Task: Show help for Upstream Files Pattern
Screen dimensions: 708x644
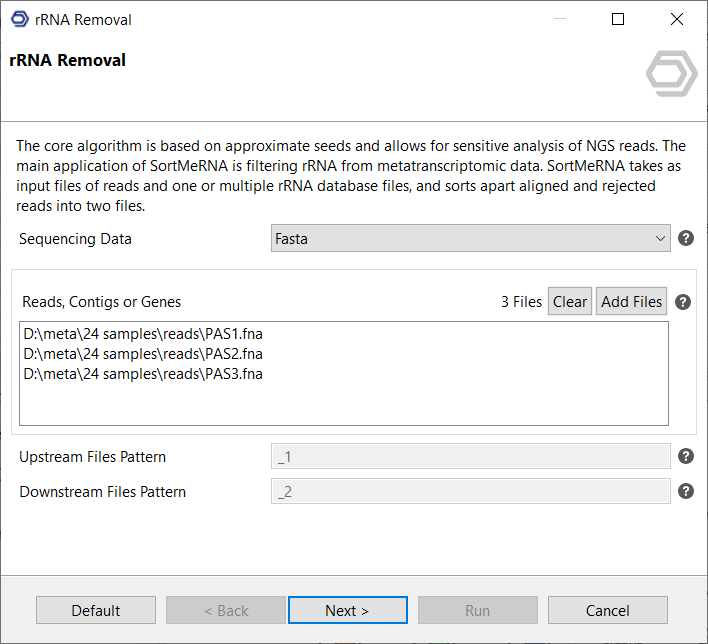Action: point(686,456)
